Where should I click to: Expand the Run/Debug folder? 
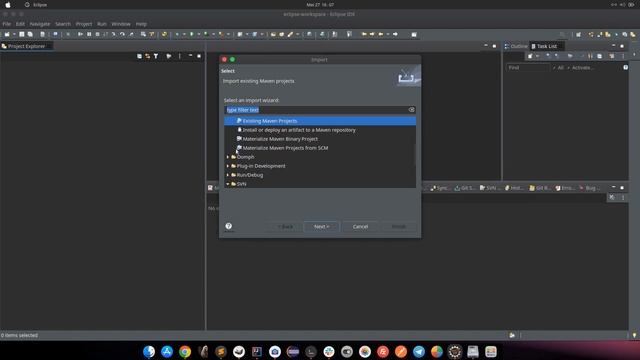tap(228, 175)
